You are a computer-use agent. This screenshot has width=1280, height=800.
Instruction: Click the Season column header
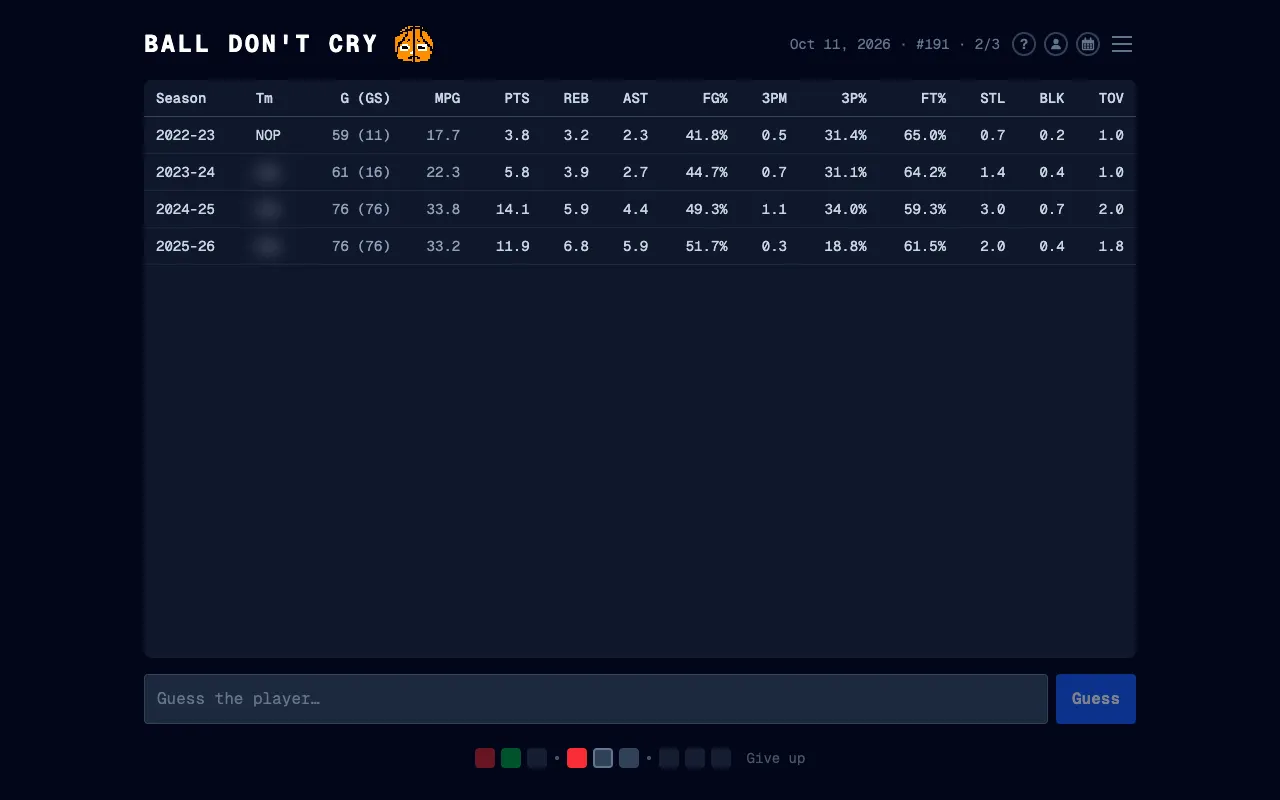click(181, 98)
